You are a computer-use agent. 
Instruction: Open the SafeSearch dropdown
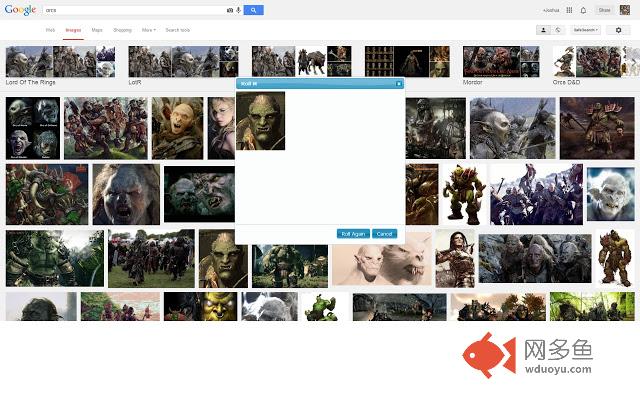585,30
